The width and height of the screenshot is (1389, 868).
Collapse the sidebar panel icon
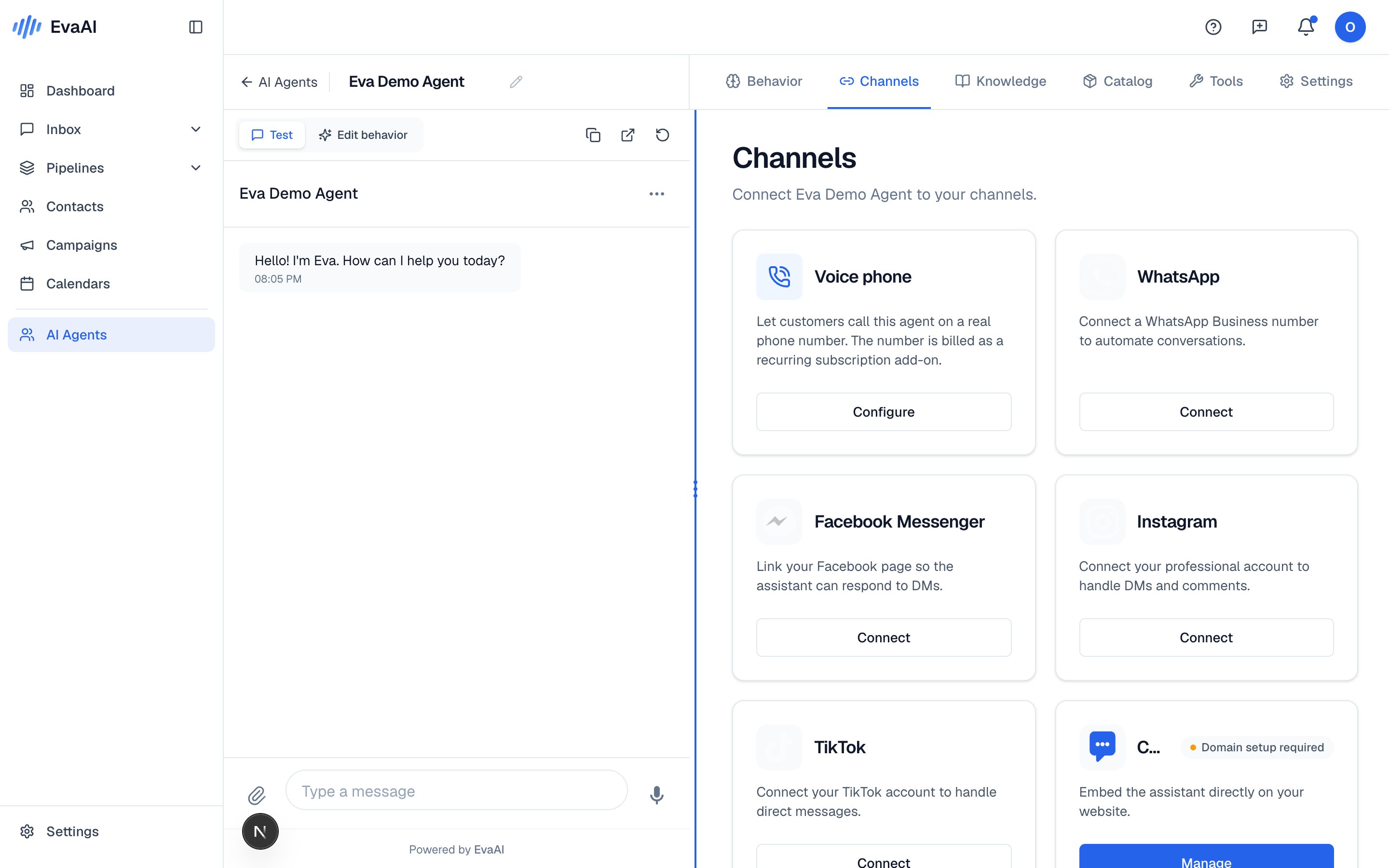[x=196, y=27]
